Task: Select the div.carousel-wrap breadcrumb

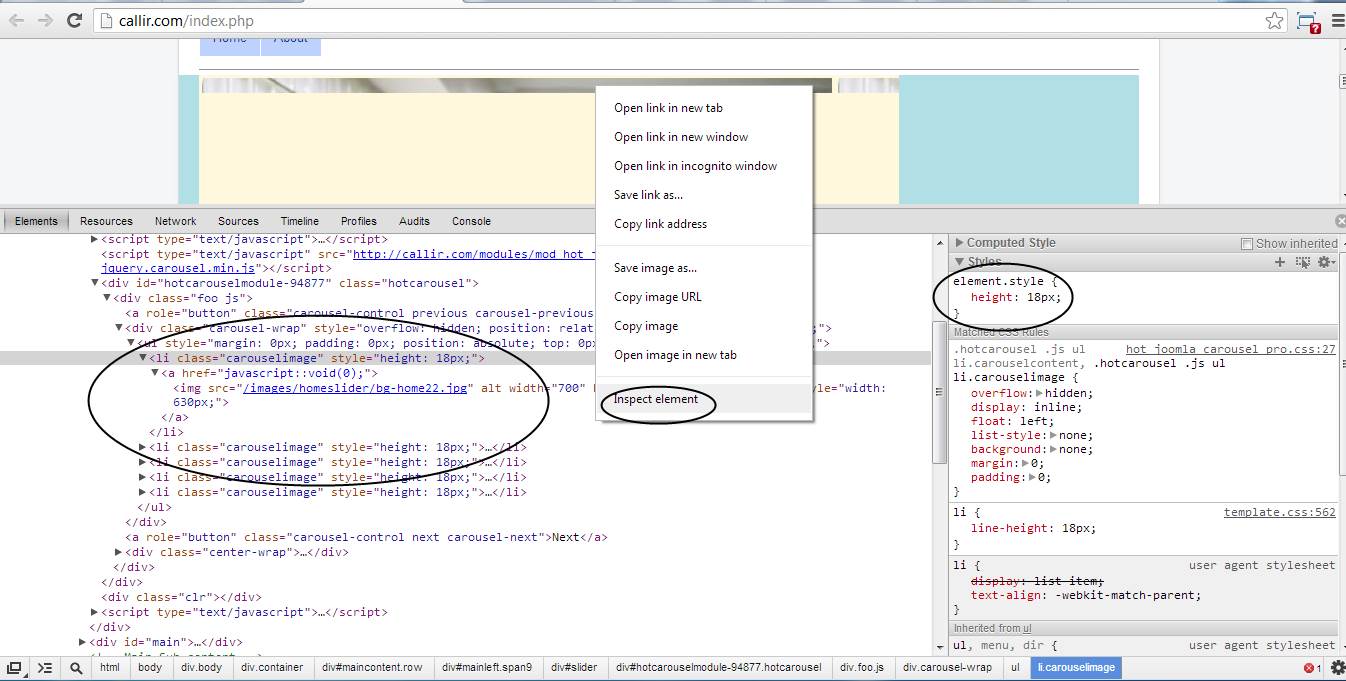Action: tap(947, 667)
